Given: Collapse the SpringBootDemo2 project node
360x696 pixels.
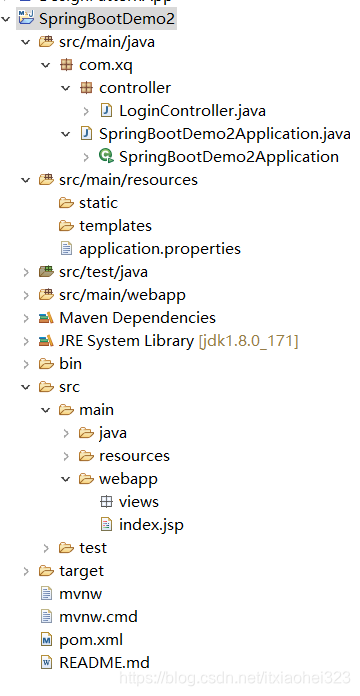Looking at the screenshot, I should click(x=6, y=19).
